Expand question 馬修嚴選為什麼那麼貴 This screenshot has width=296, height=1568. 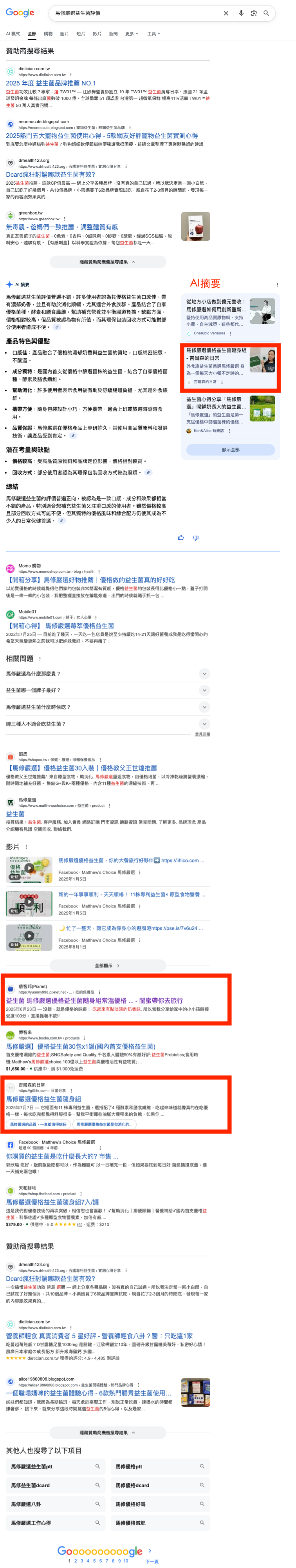pyautogui.click(x=108, y=674)
